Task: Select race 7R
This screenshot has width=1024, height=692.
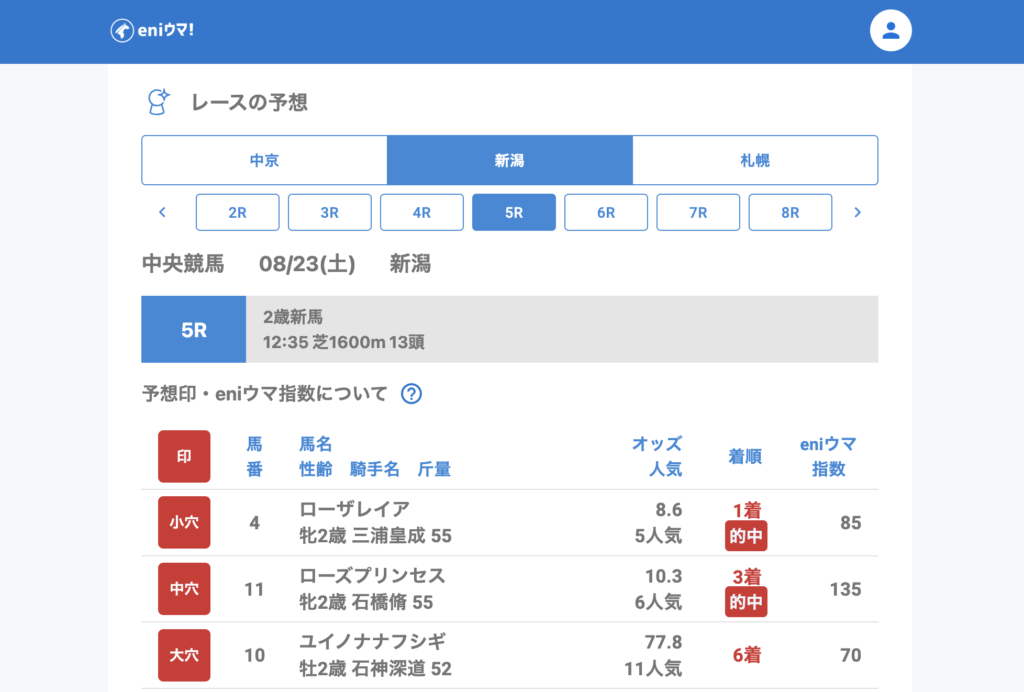Action: tap(698, 212)
